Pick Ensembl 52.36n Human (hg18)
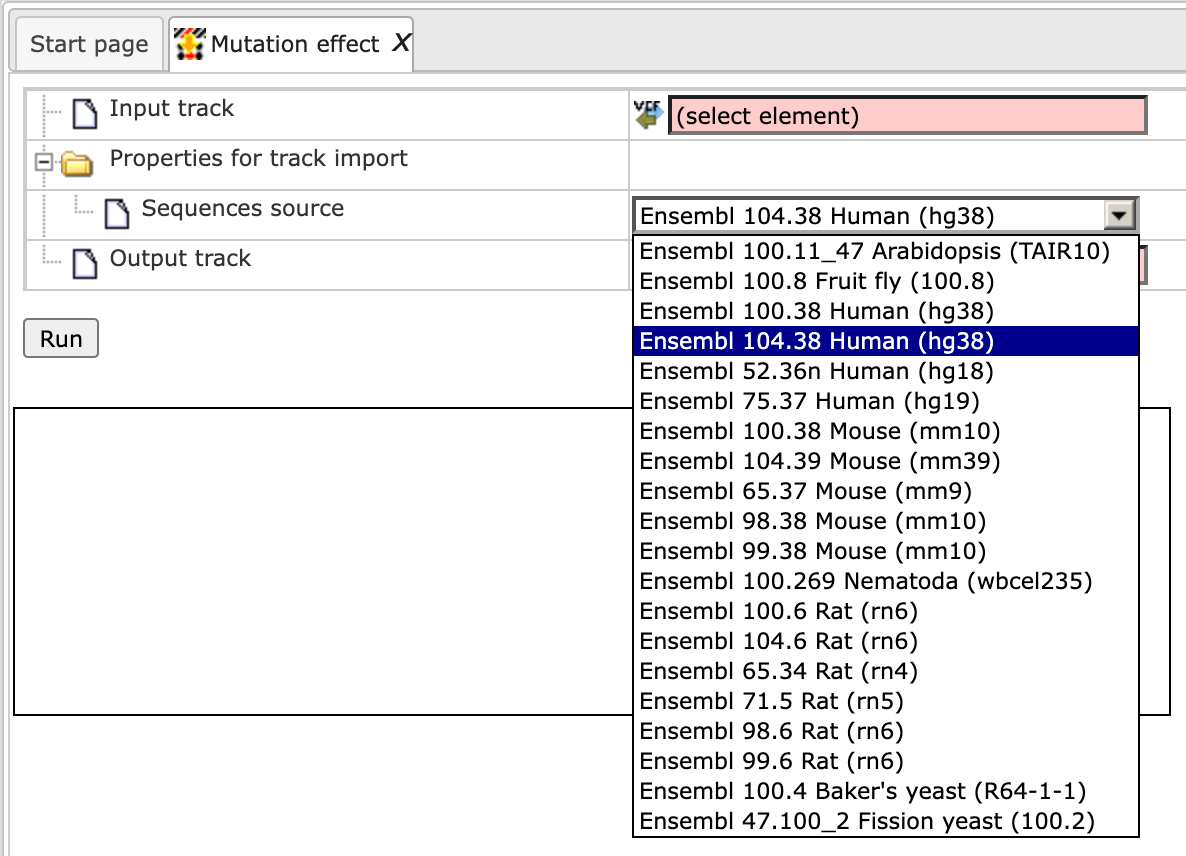The height and width of the screenshot is (856, 1186). click(885, 371)
